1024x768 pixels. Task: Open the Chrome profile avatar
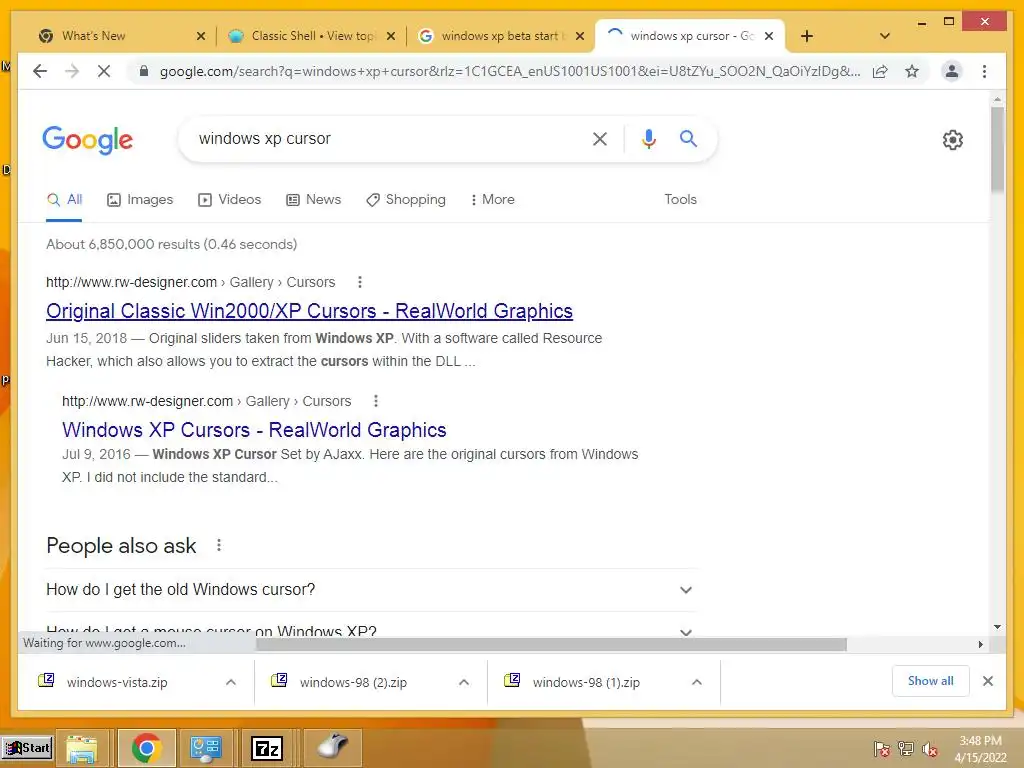[952, 71]
